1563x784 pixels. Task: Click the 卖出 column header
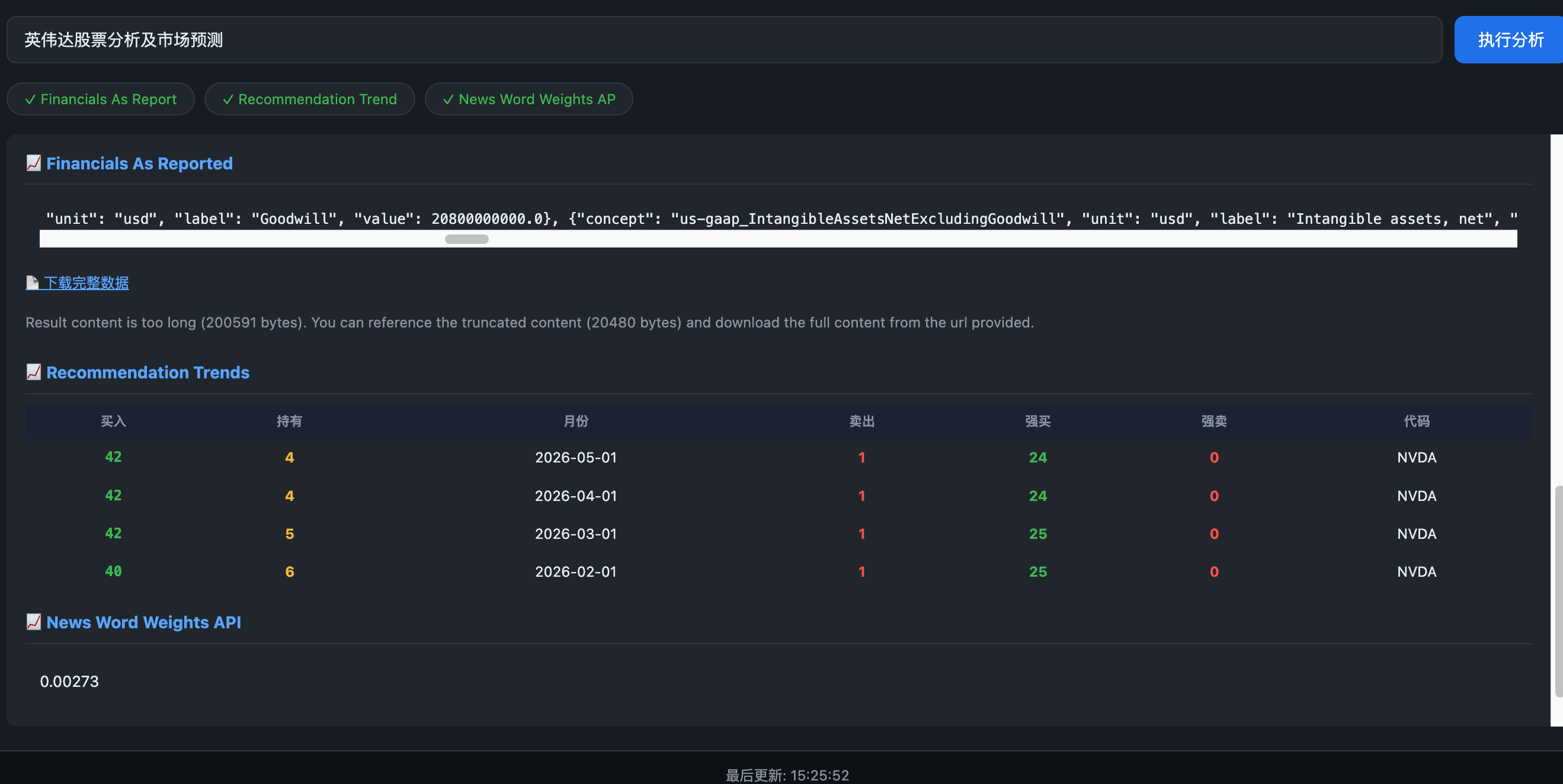tap(861, 421)
